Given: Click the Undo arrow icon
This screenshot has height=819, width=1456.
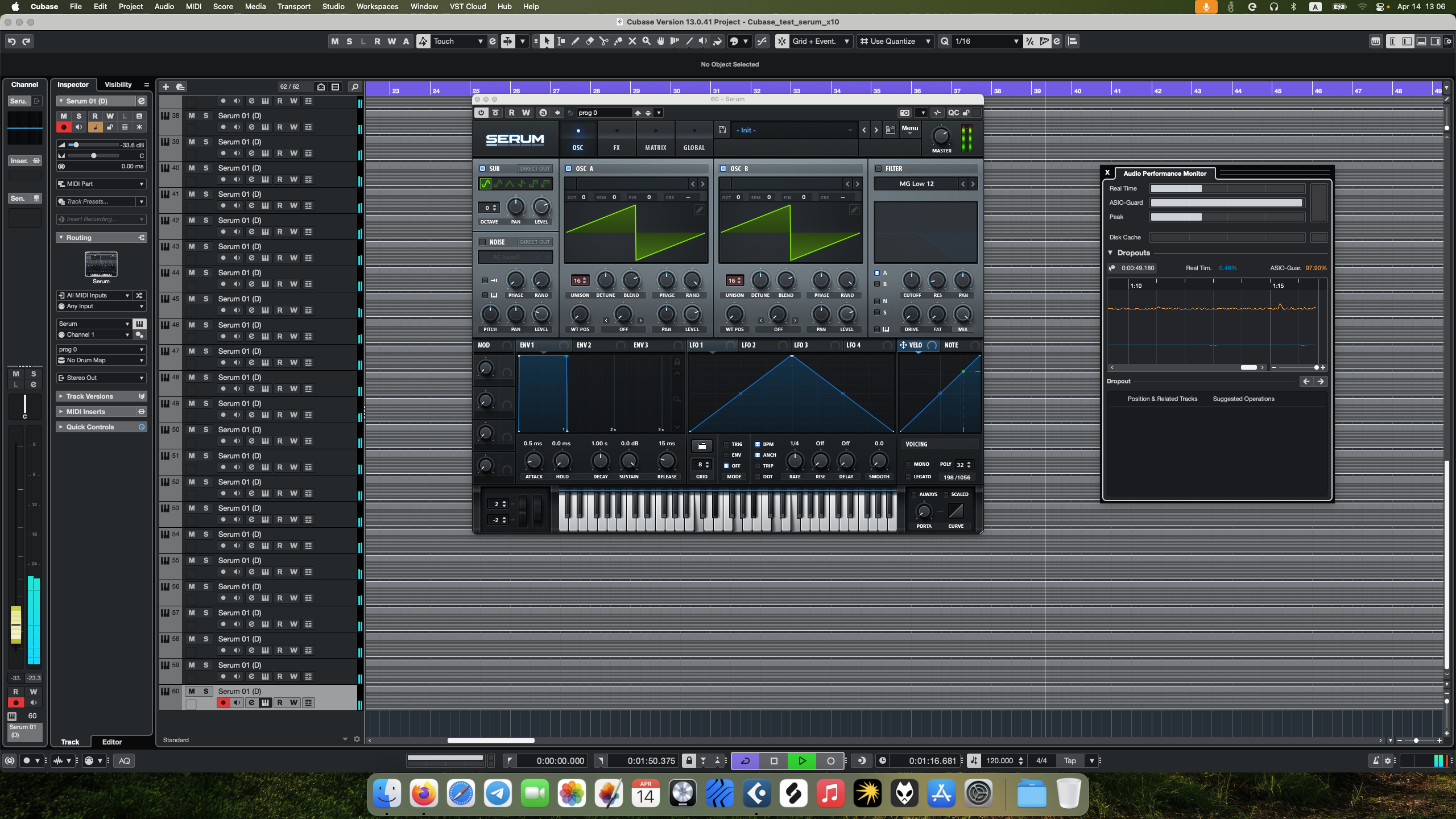Looking at the screenshot, I should coord(11,41).
